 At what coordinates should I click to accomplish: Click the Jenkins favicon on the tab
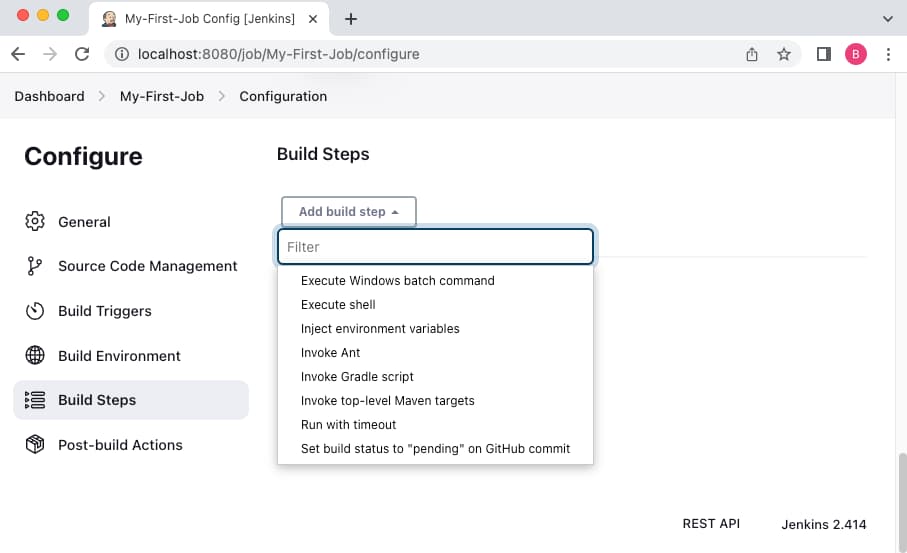tap(109, 19)
